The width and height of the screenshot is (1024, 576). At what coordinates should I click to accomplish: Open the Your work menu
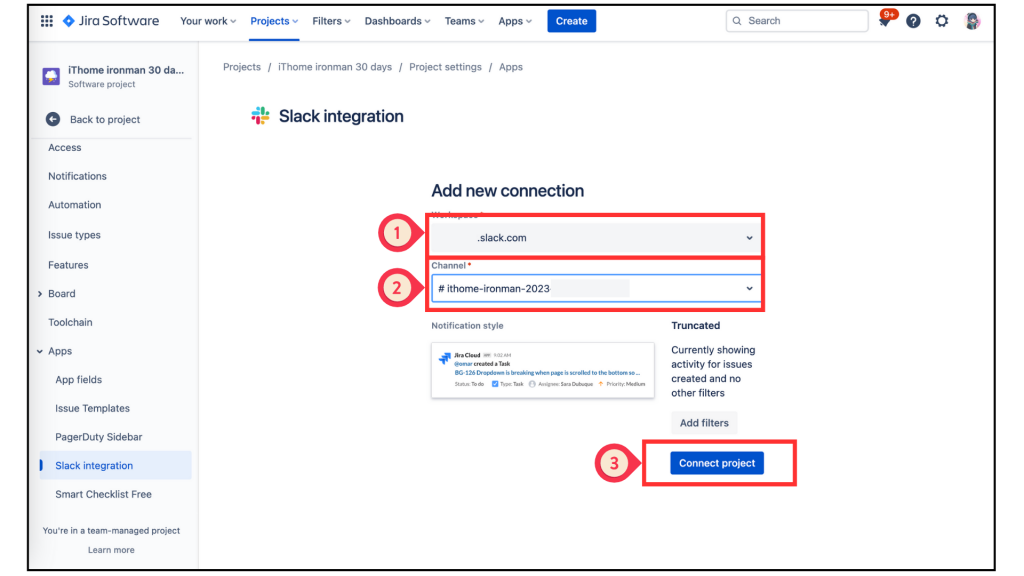point(208,21)
